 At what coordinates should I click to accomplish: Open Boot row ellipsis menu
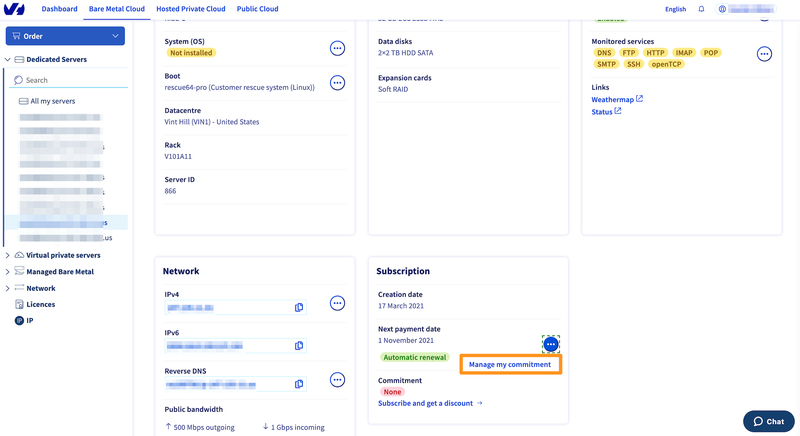[337, 83]
